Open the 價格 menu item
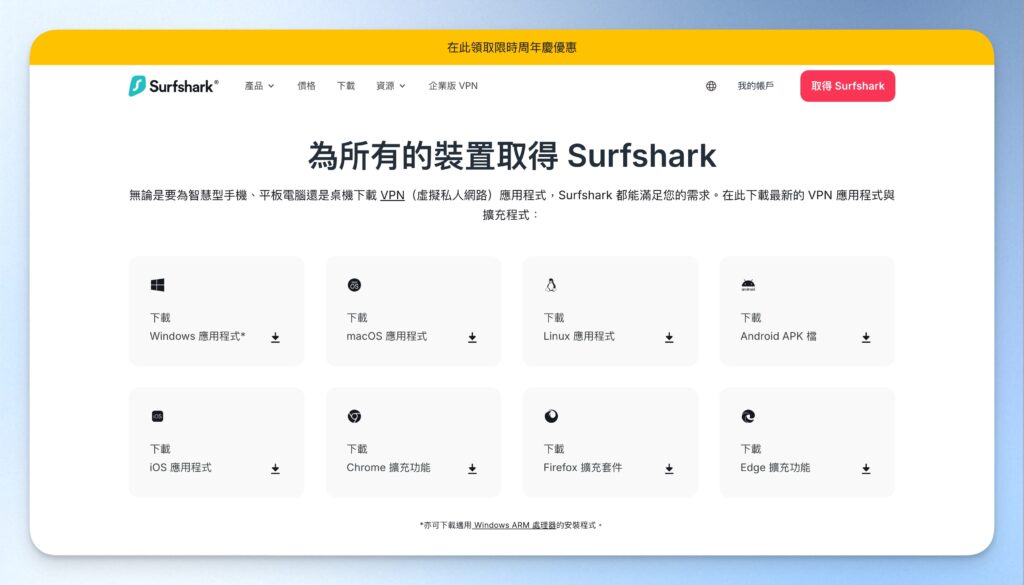The height and width of the screenshot is (585, 1024). click(306, 86)
